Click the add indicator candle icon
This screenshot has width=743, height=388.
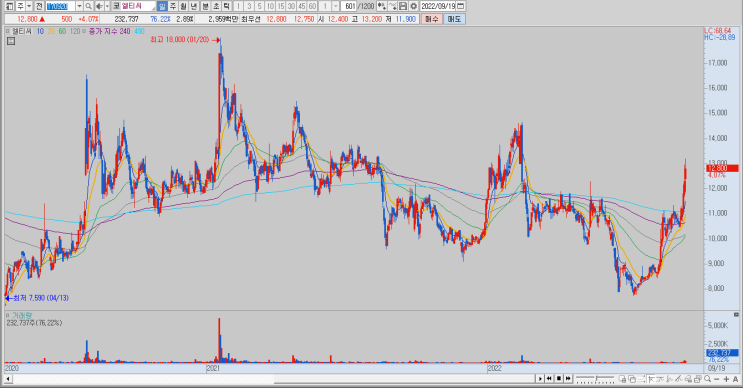pyautogui.click(x=381, y=6)
